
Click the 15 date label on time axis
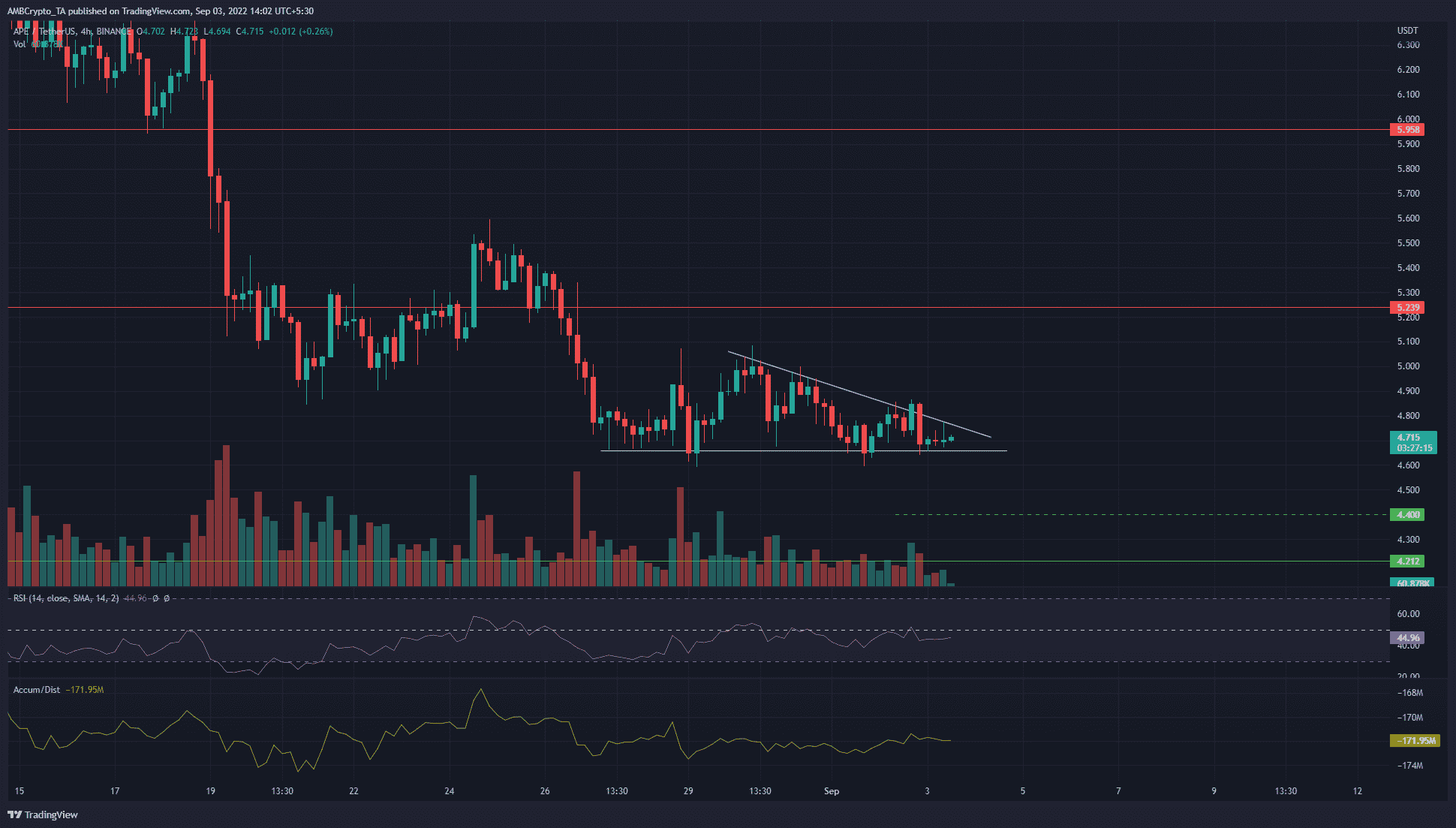pyautogui.click(x=20, y=791)
